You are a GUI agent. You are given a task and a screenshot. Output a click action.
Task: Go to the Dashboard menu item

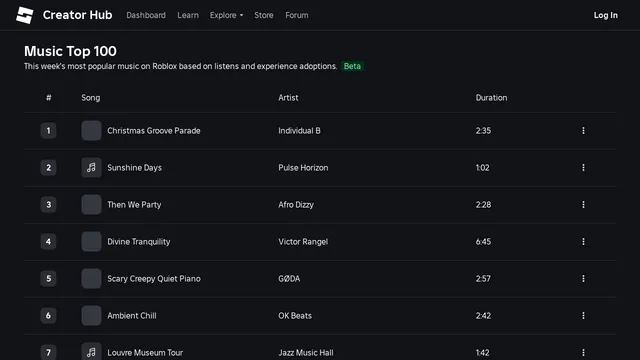146,15
